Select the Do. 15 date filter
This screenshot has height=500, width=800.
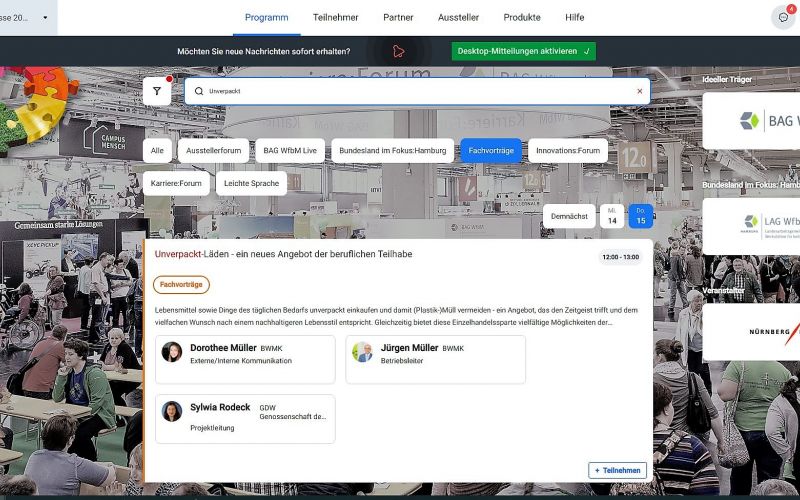(641, 216)
